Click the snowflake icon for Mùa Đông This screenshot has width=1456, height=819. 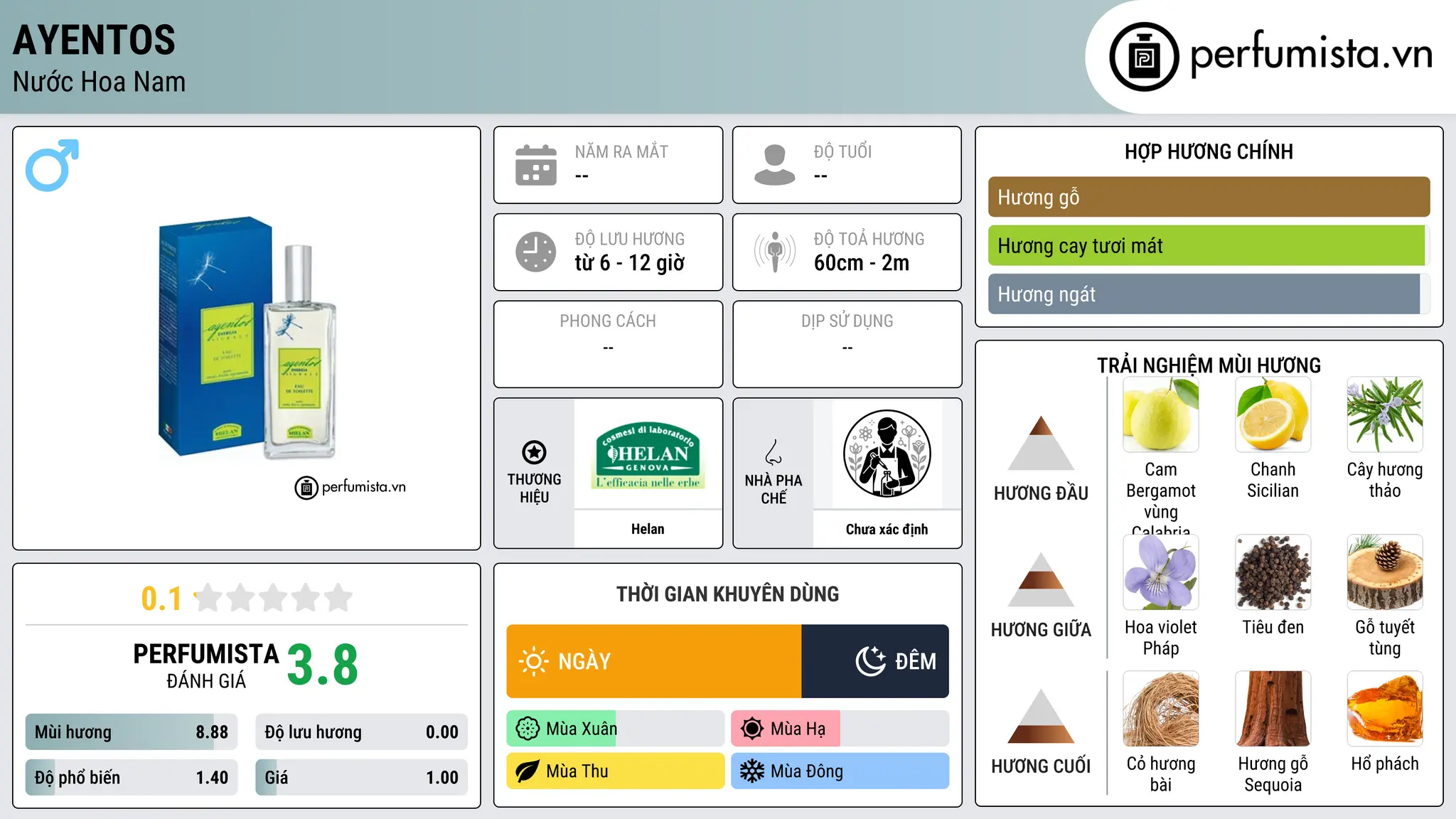[752, 771]
